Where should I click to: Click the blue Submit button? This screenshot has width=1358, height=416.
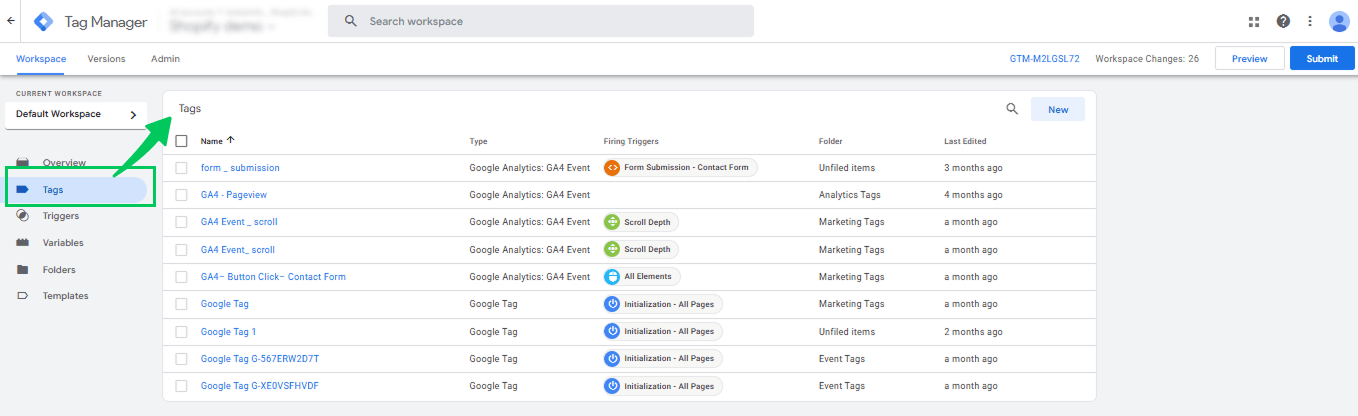tap(1321, 58)
